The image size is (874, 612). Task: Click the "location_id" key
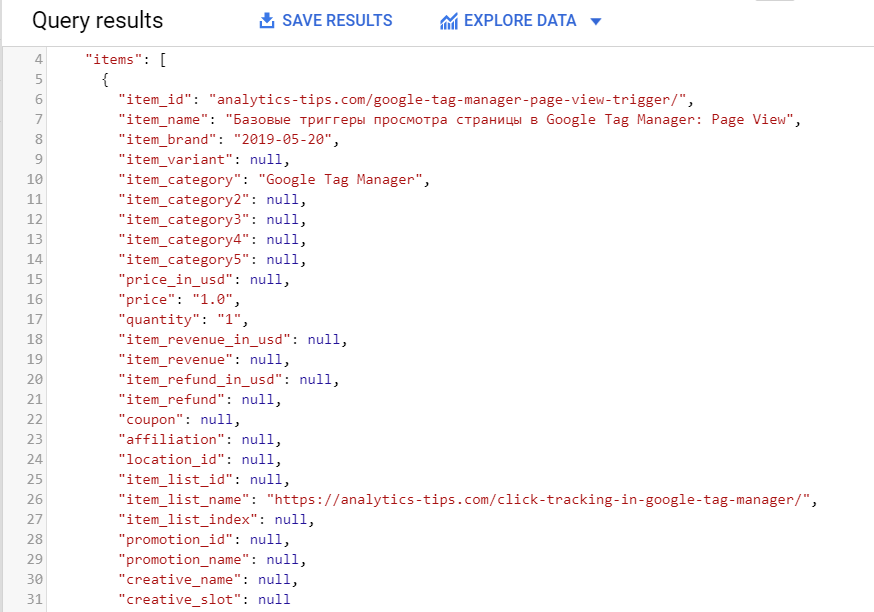coord(171,460)
